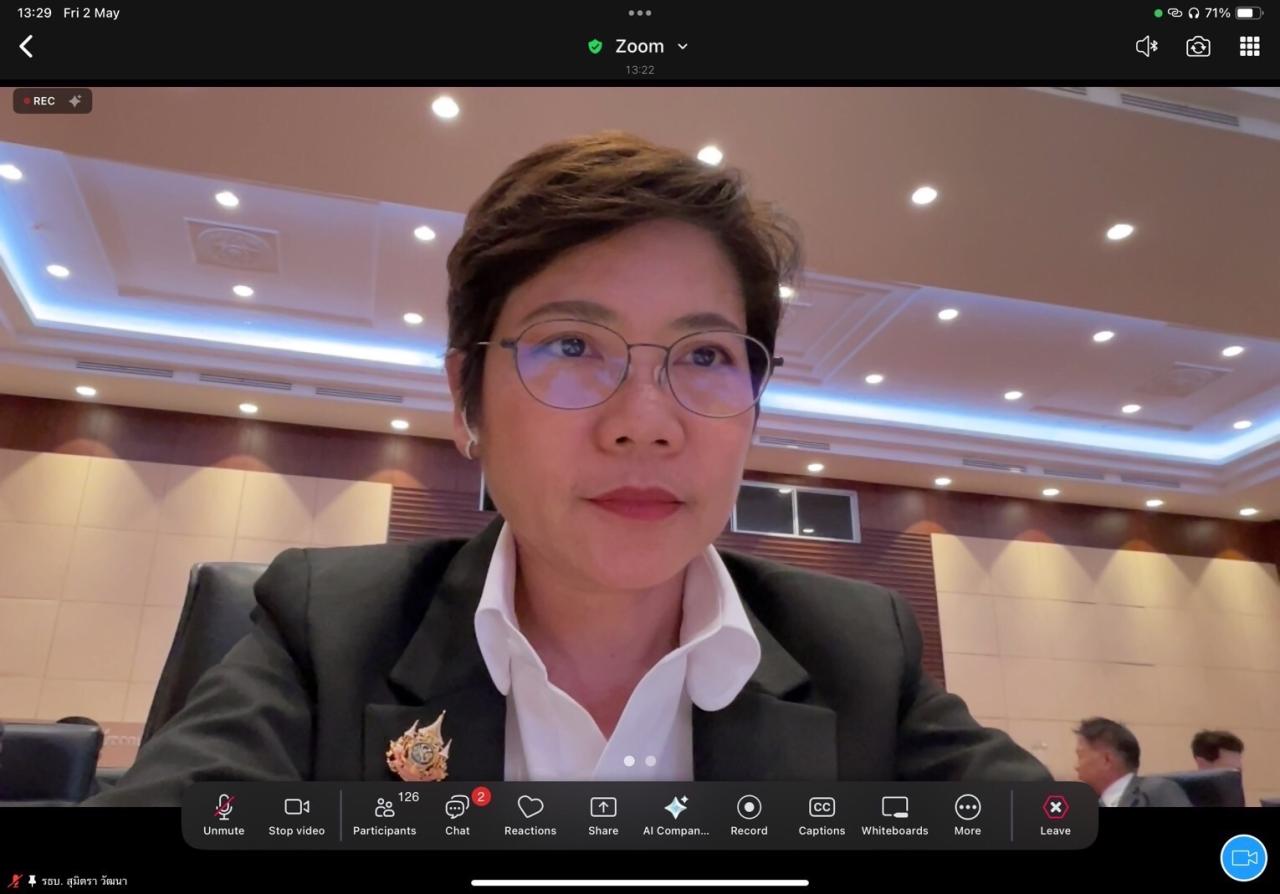Open the three-dot iPad multitasking menu
This screenshot has width=1280, height=894.
point(640,13)
